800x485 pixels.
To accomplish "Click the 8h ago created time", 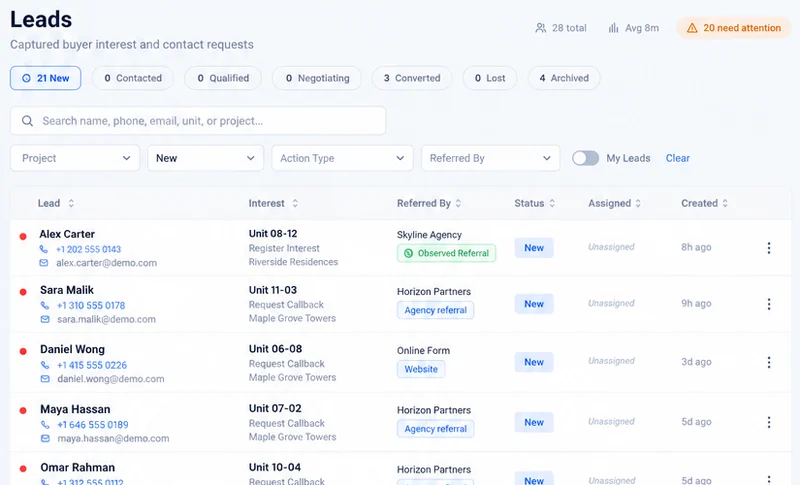I will coord(696,247).
